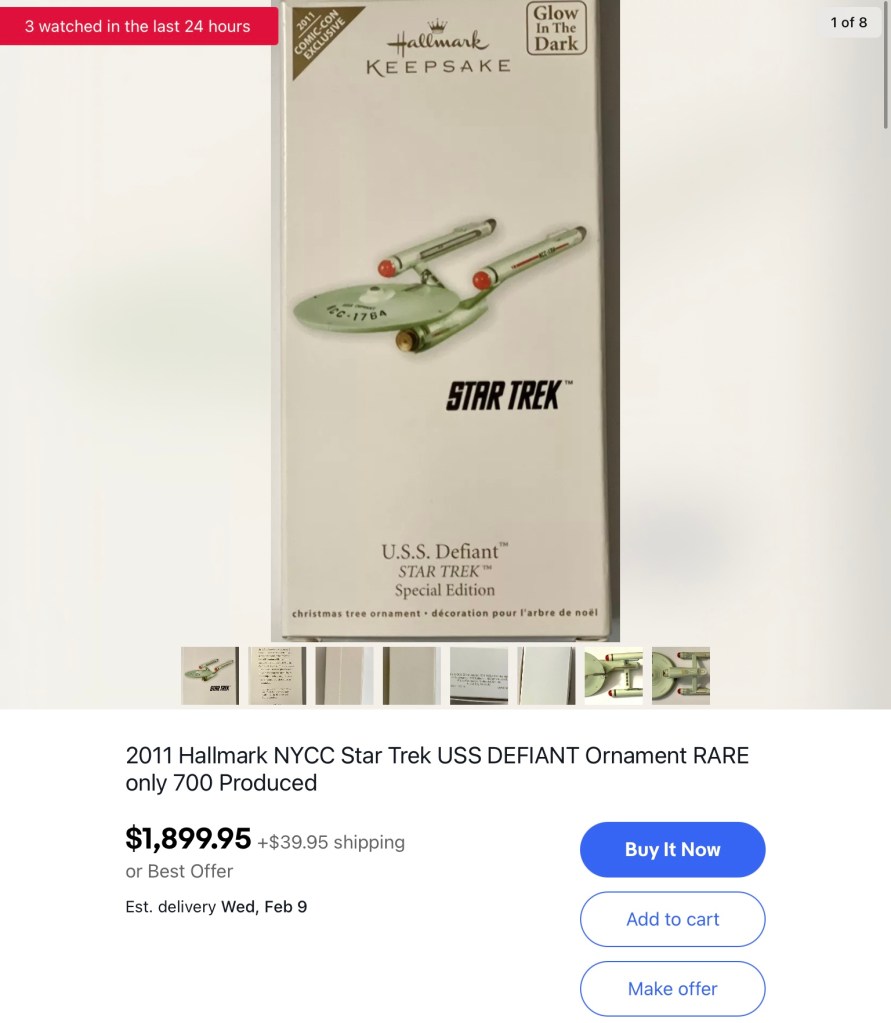This screenshot has height=1023, width=891.
Task: Click the +$39.95 shipping details
Action: pyautogui.click(x=331, y=842)
